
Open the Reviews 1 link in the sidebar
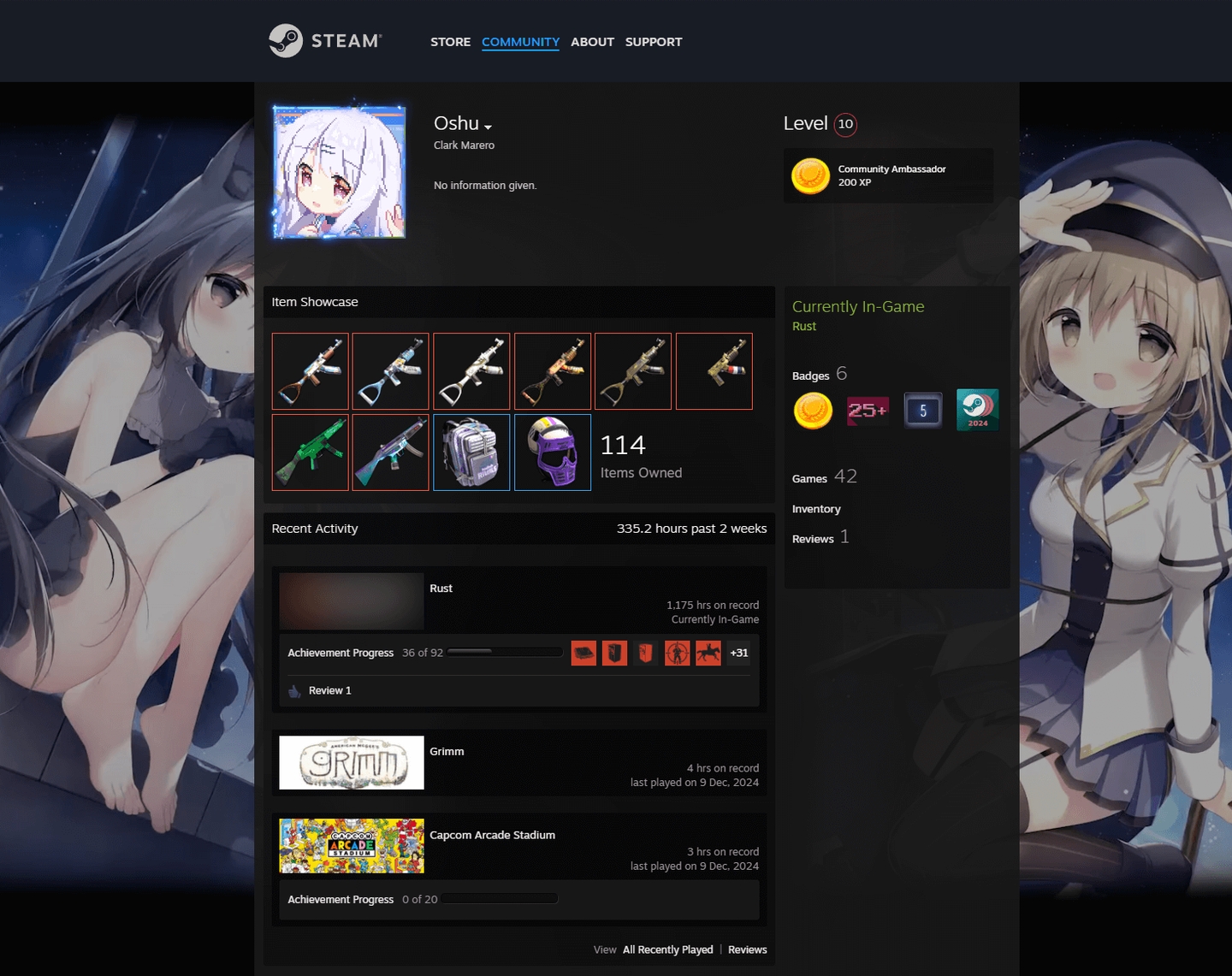point(820,537)
